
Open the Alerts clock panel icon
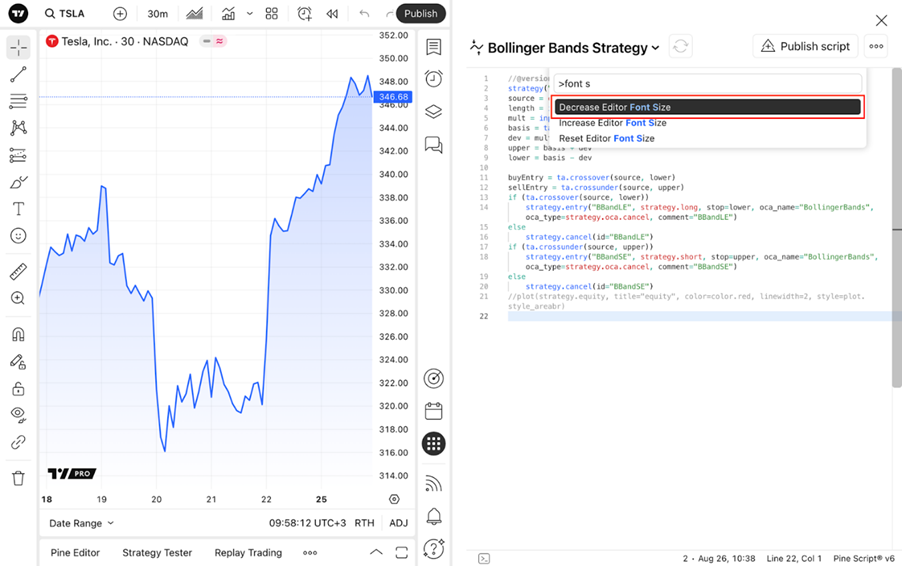pos(434,79)
